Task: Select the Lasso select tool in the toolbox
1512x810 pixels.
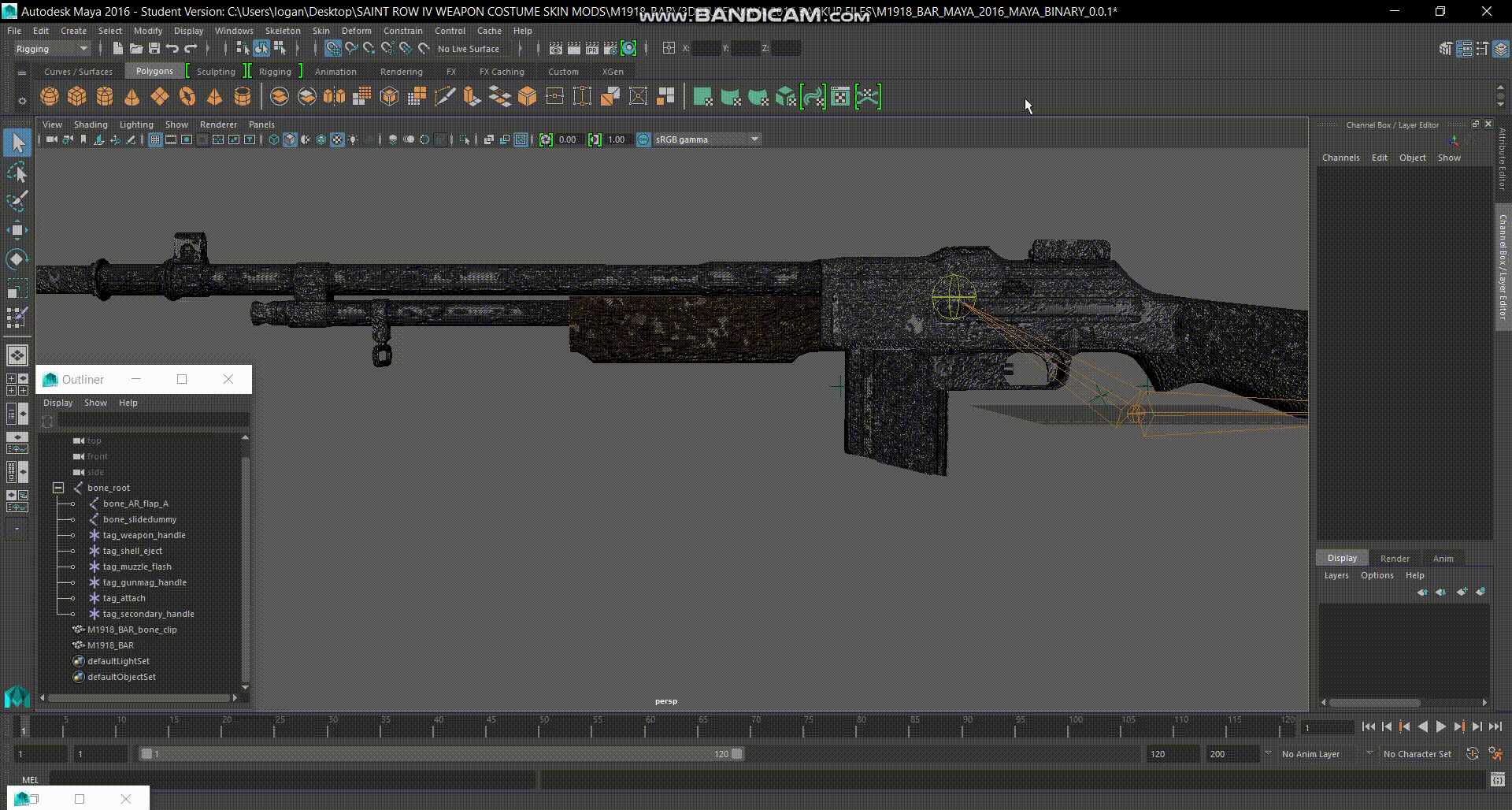Action: (x=17, y=172)
